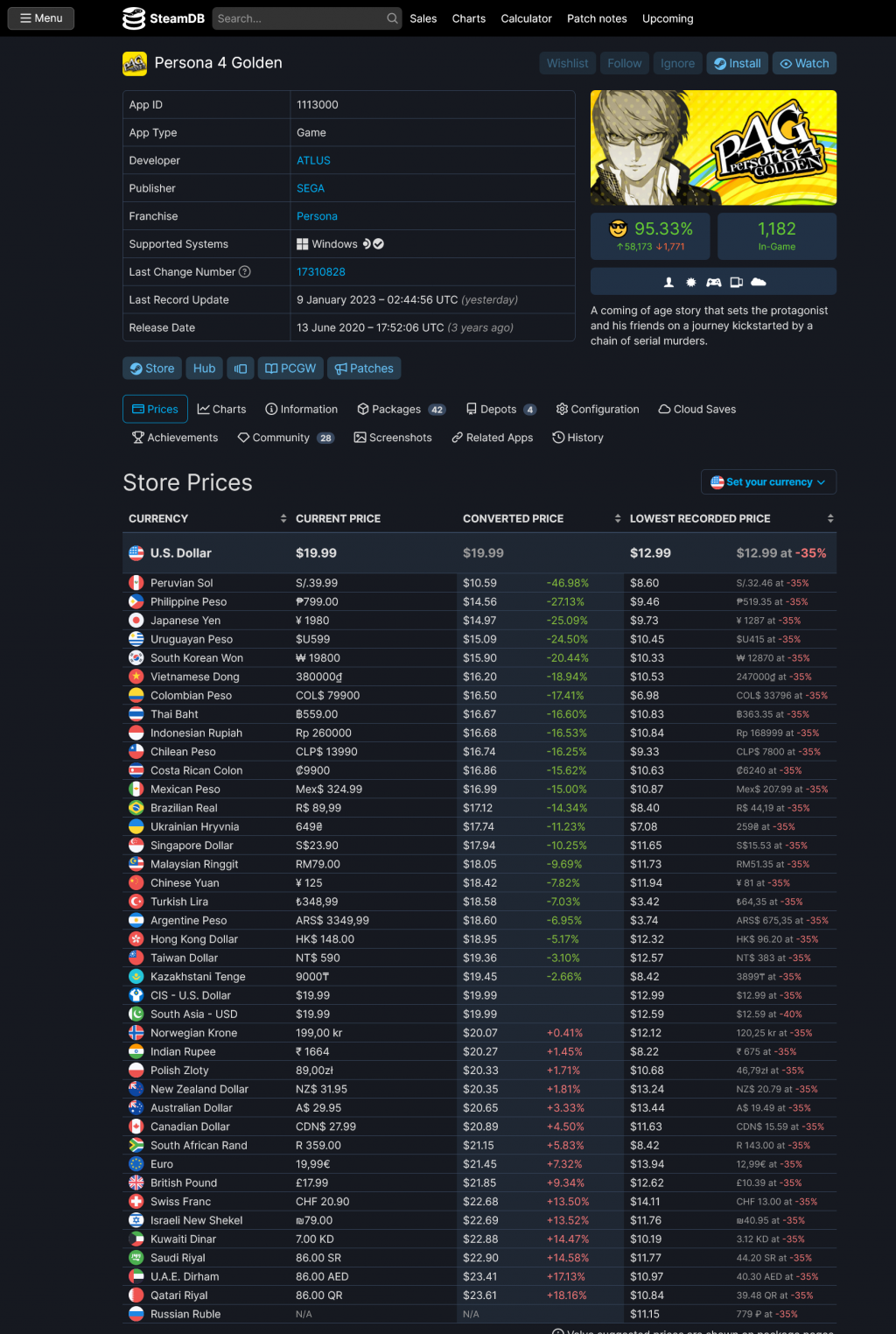
Task: Click the Turkish Lira flag icon
Action: click(x=136, y=902)
